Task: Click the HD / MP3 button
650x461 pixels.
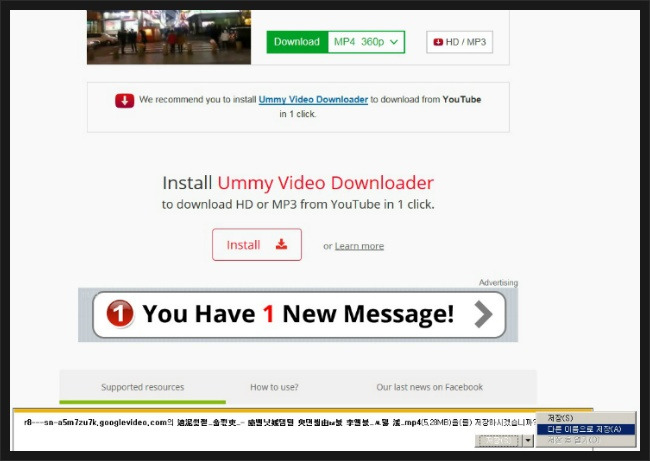Action: coord(459,42)
